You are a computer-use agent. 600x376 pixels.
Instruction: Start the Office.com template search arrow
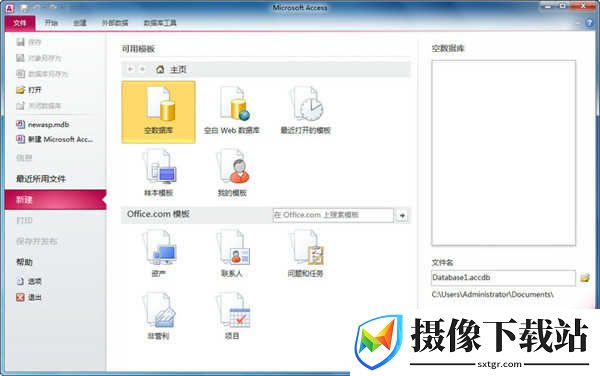tap(402, 215)
